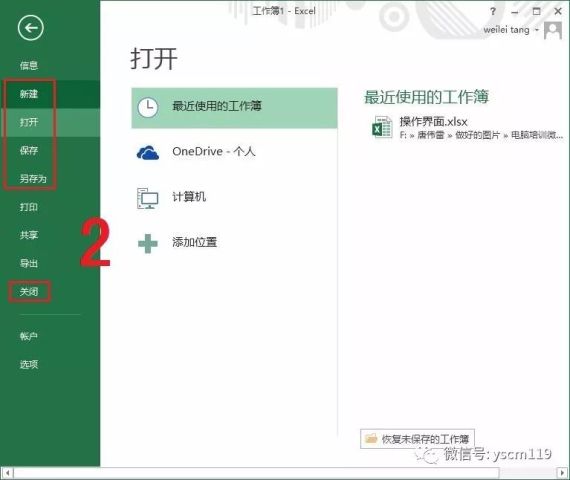The image size is (570, 480).
Task: Open the 打印 page
Action: [x=29, y=207]
